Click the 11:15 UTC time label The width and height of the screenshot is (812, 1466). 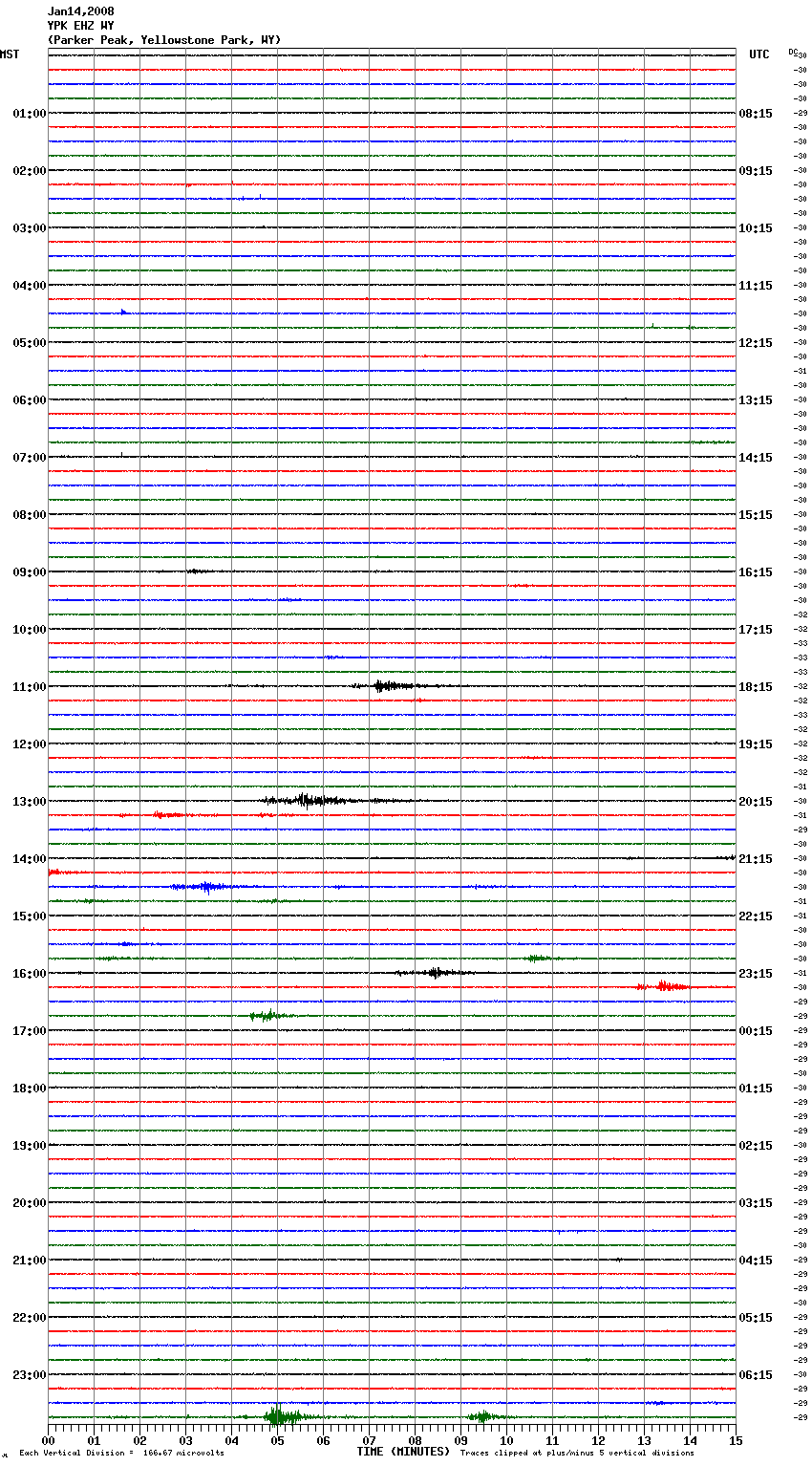[756, 286]
